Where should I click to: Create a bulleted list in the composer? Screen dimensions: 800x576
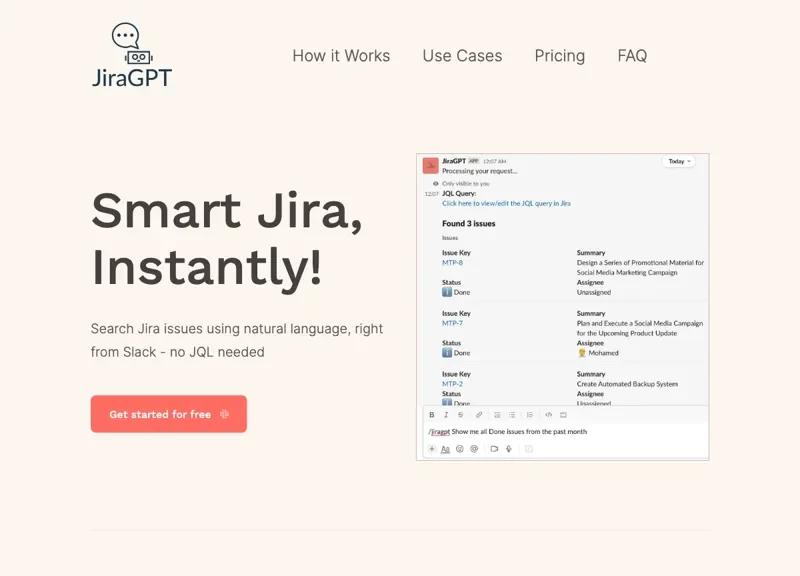coord(512,414)
